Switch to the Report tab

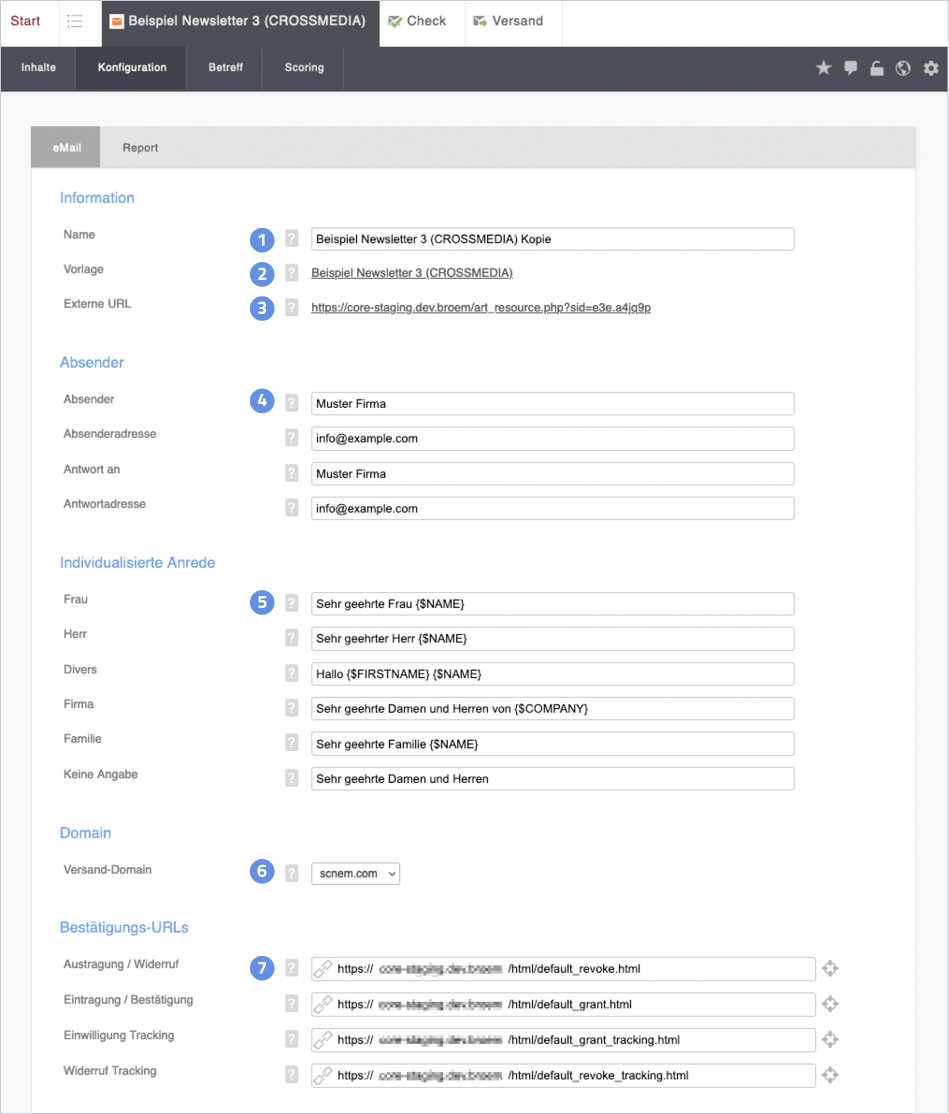point(140,148)
